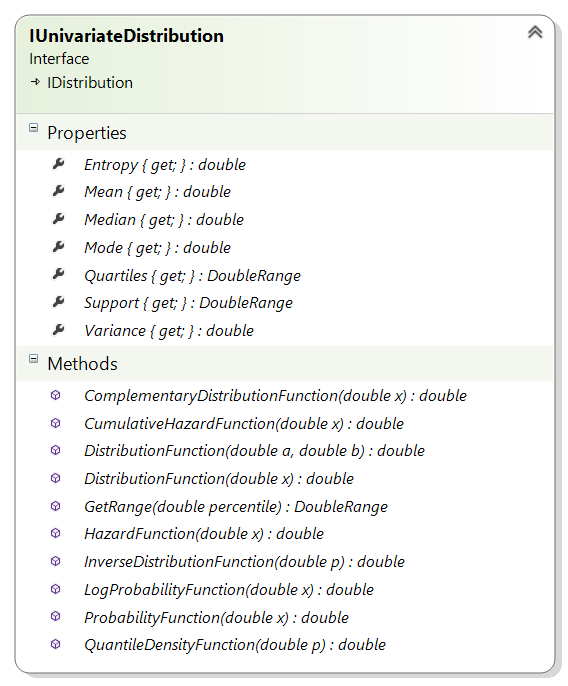Image resolution: width=568 pixels, height=686 pixels.
Task: Select the IDistribution base interface link
Action: tap(90, 83)
